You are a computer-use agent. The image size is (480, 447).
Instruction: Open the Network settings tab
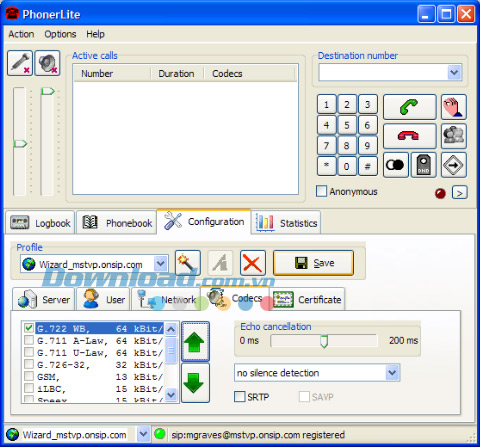point(166,299)
